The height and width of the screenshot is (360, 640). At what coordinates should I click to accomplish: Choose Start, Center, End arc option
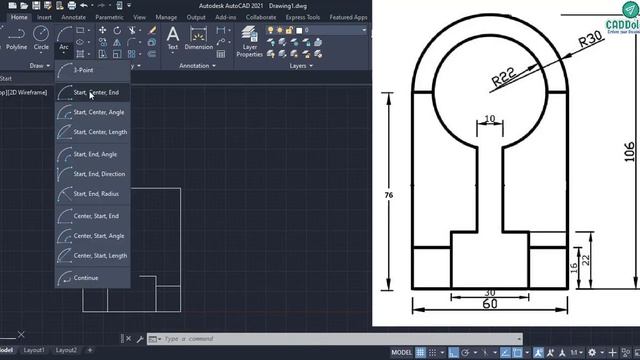[93, 93]
